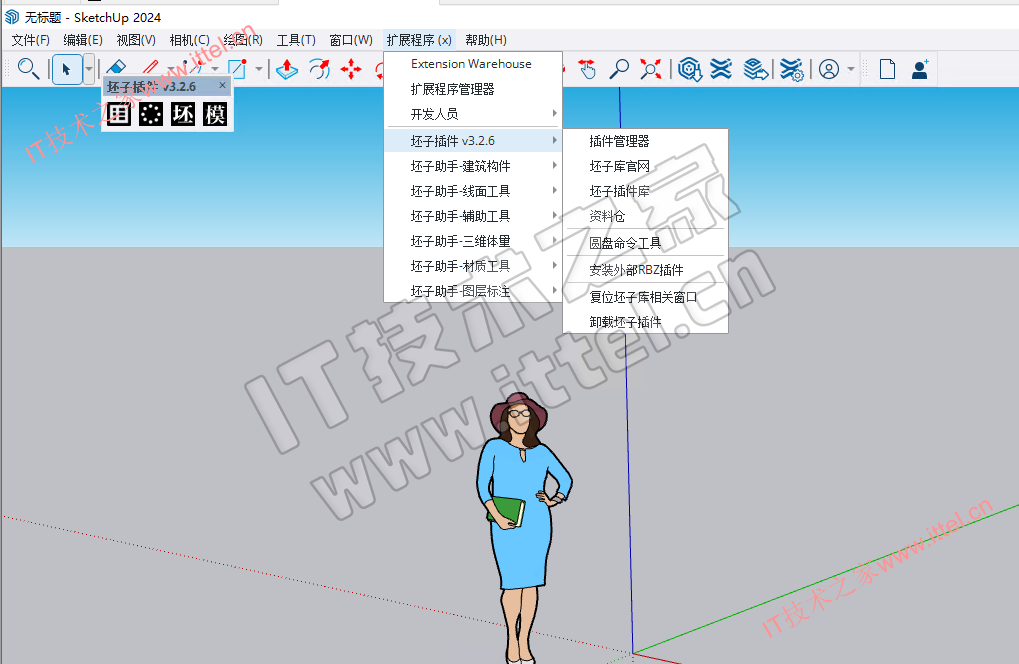The image size is (1019, 664).
Task: Expand the 坯子助手-建筑构件 submenu arrow
Action: pos(554,165)
